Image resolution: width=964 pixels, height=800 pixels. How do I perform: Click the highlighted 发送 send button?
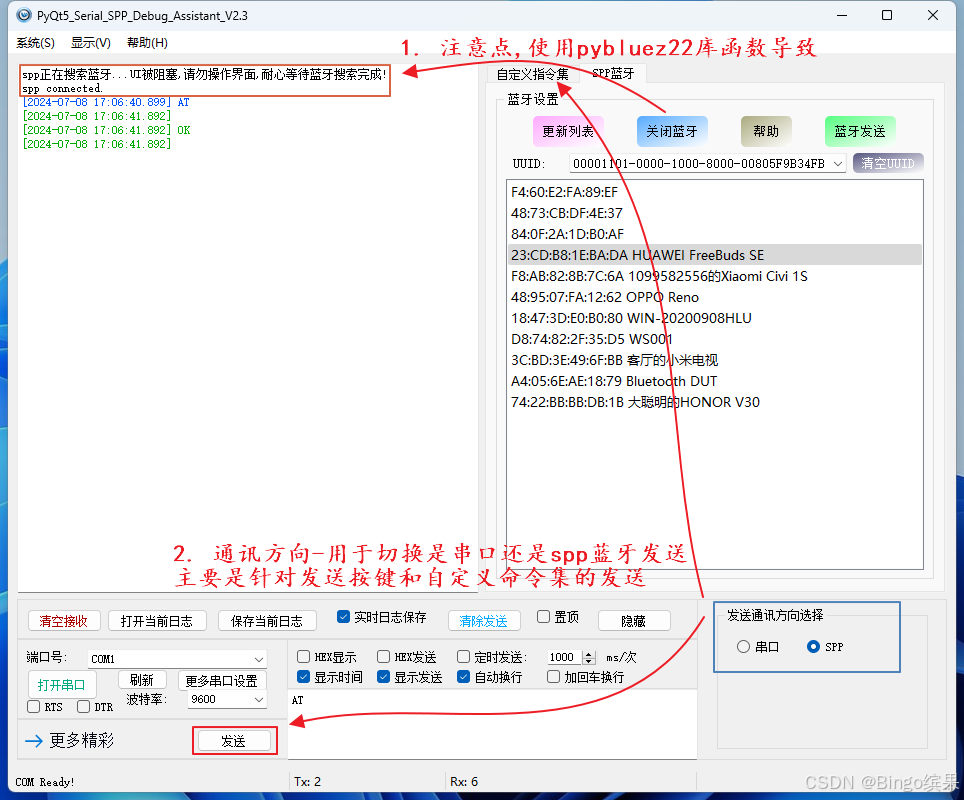click(x=234, y=740)
